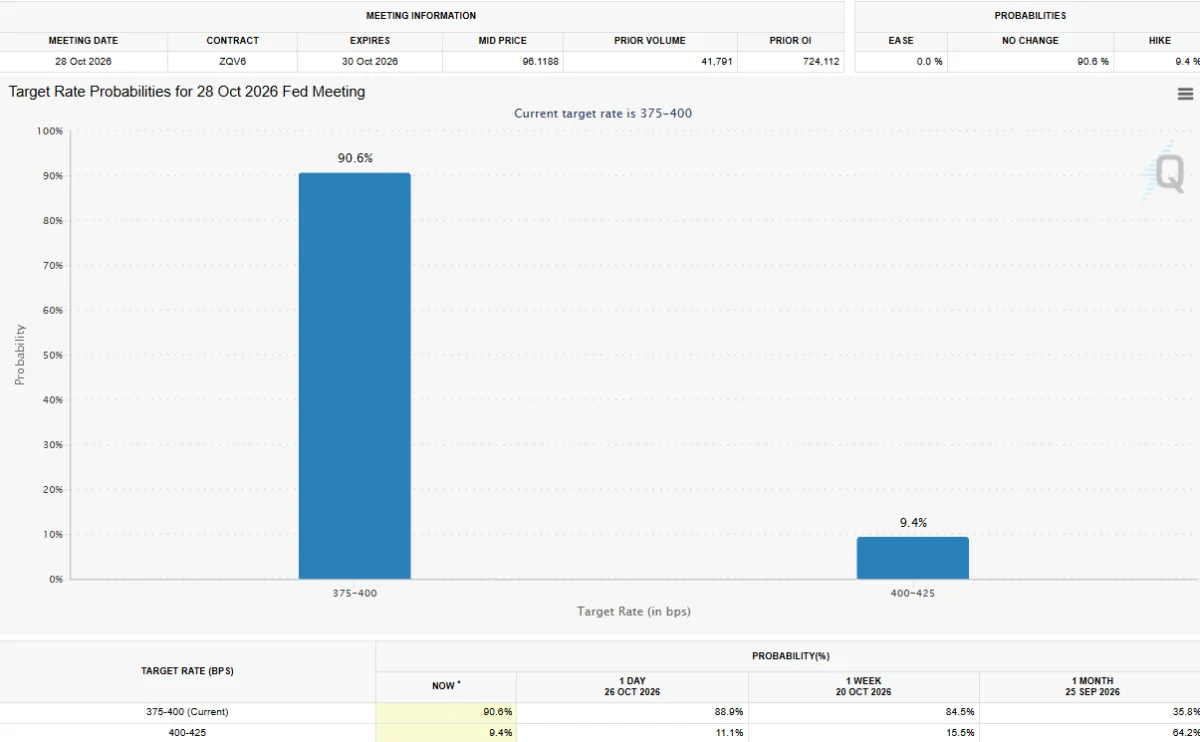The height and width of the screenshot is (742, 1200).
Task: Select the 1 Day value '88.9%'
Action: pos(730,712)
